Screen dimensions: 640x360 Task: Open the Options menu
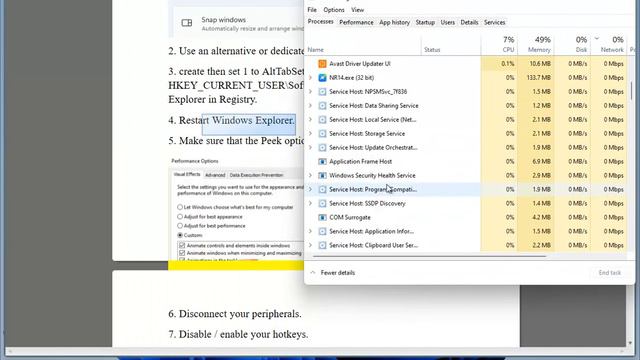tap(334, 10)
